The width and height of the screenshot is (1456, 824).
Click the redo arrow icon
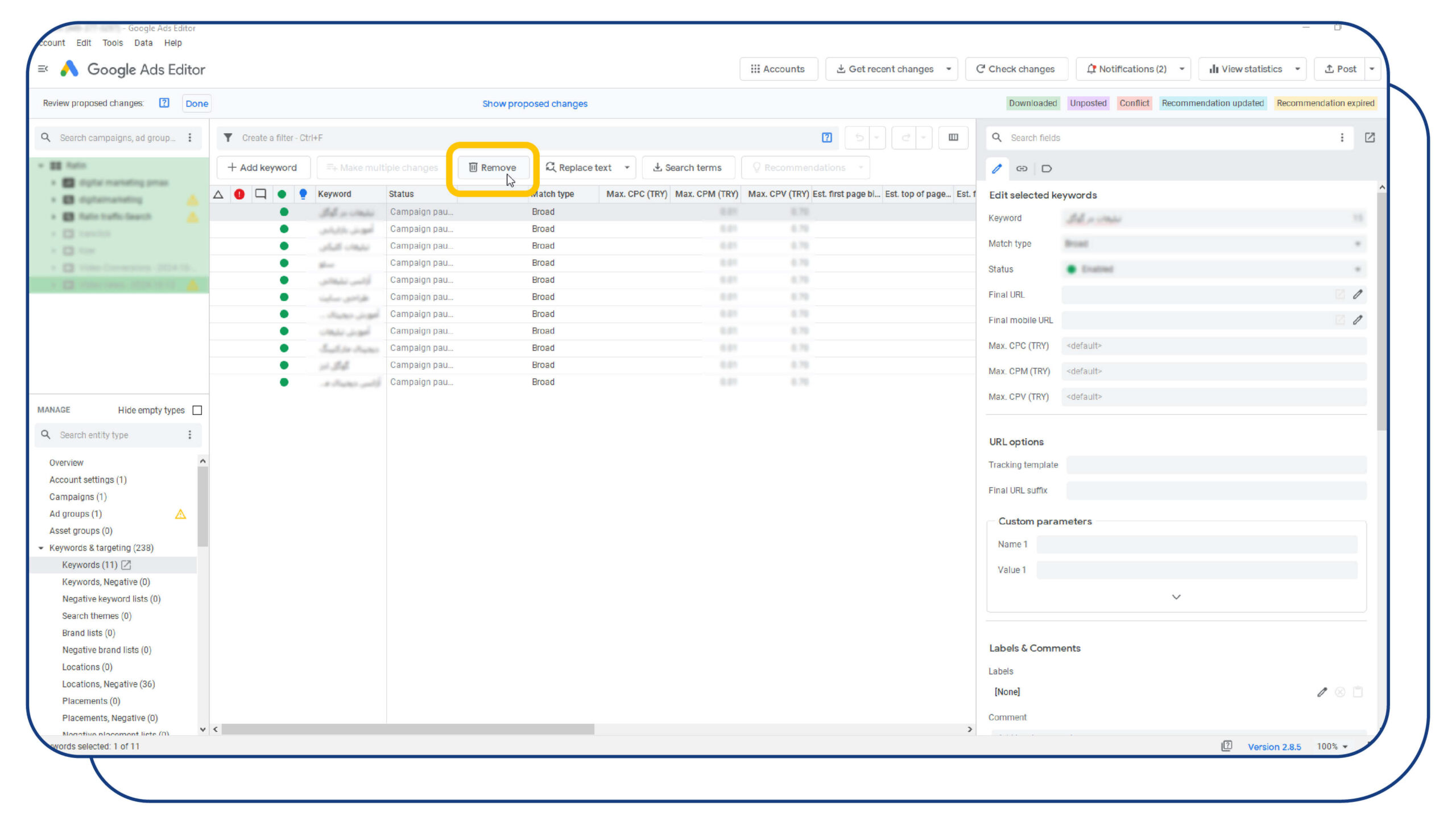(905, 138)
